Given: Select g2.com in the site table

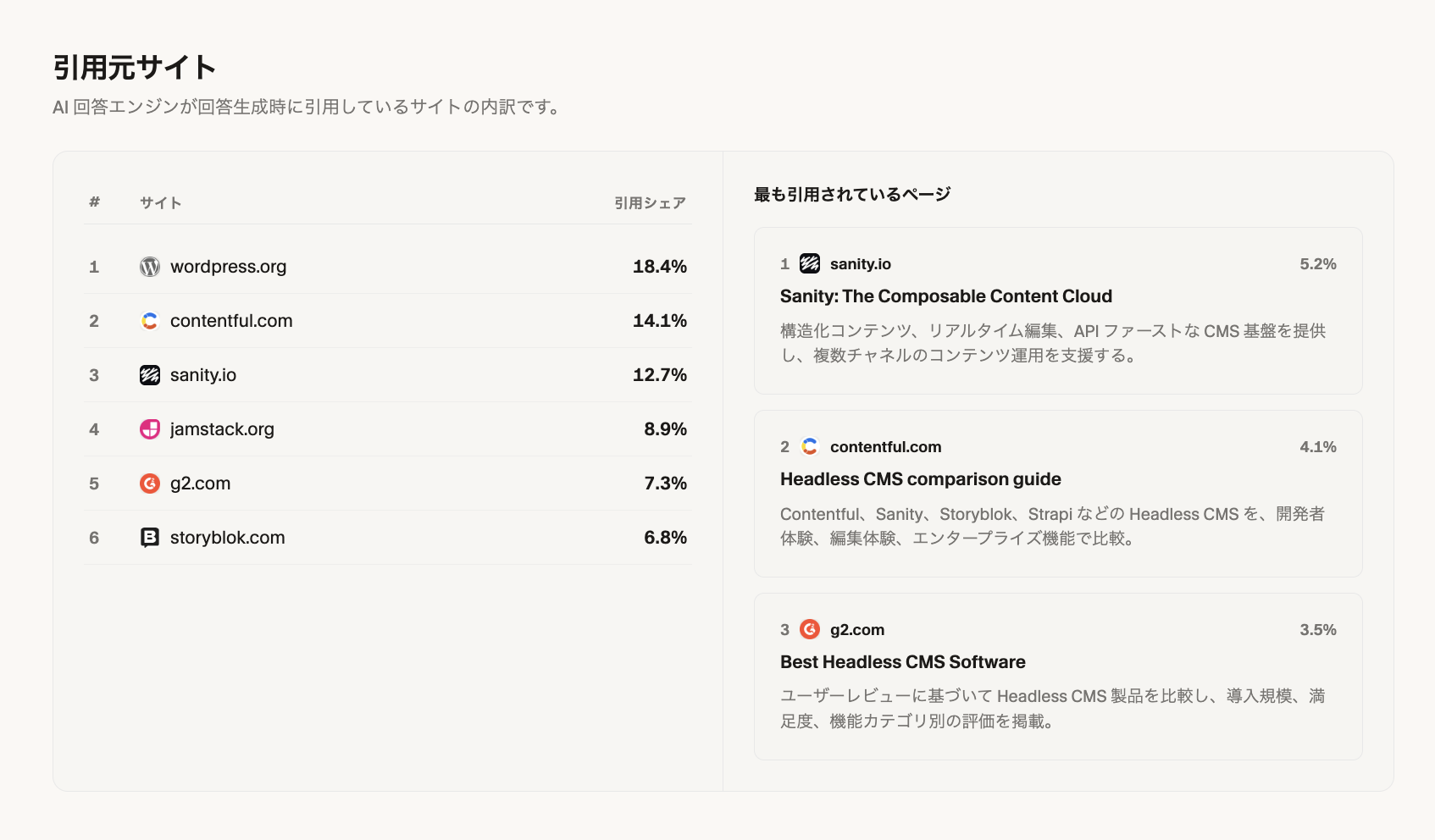Looking at the screenshot, I should [200, 484].
